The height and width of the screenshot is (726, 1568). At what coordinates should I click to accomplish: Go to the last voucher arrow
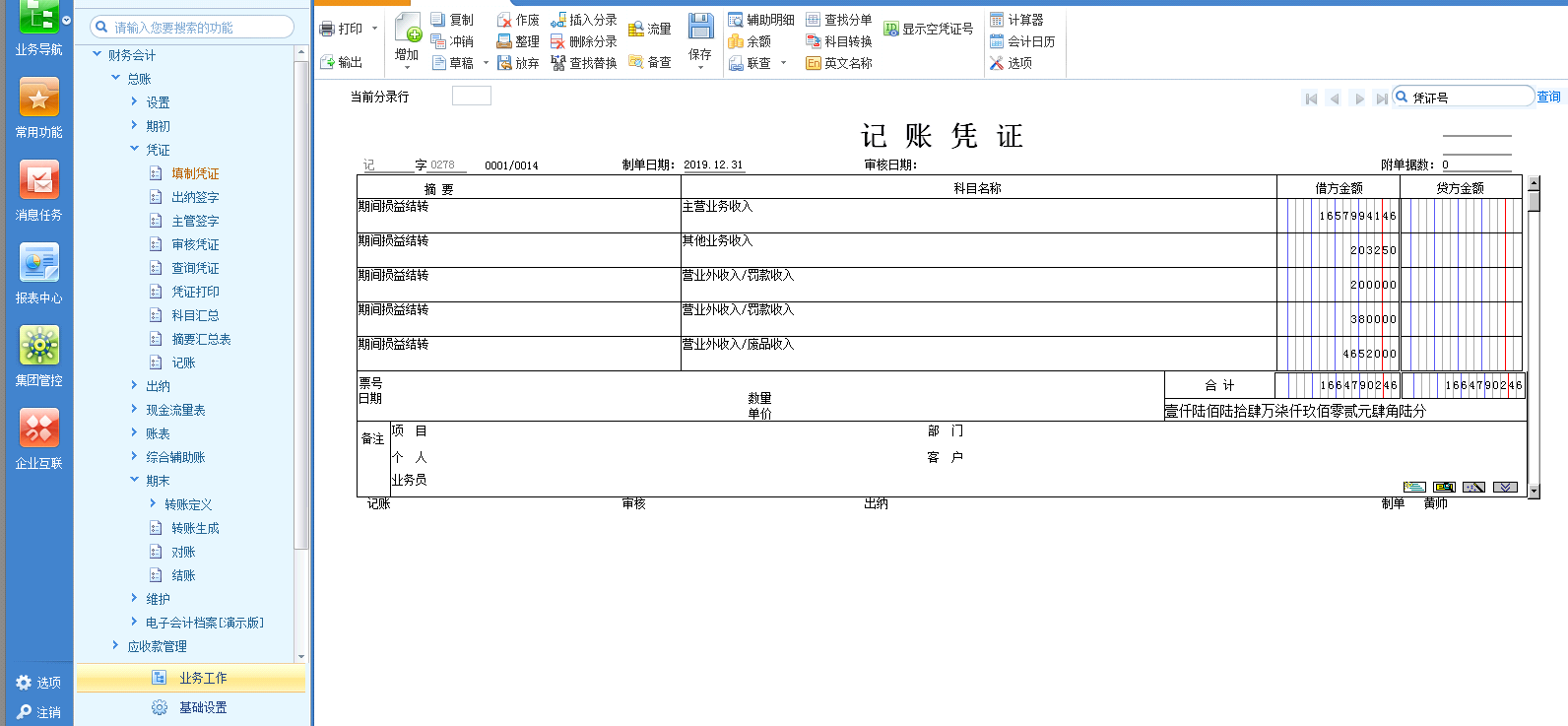pyautogui.click(x=1382, y=99)
